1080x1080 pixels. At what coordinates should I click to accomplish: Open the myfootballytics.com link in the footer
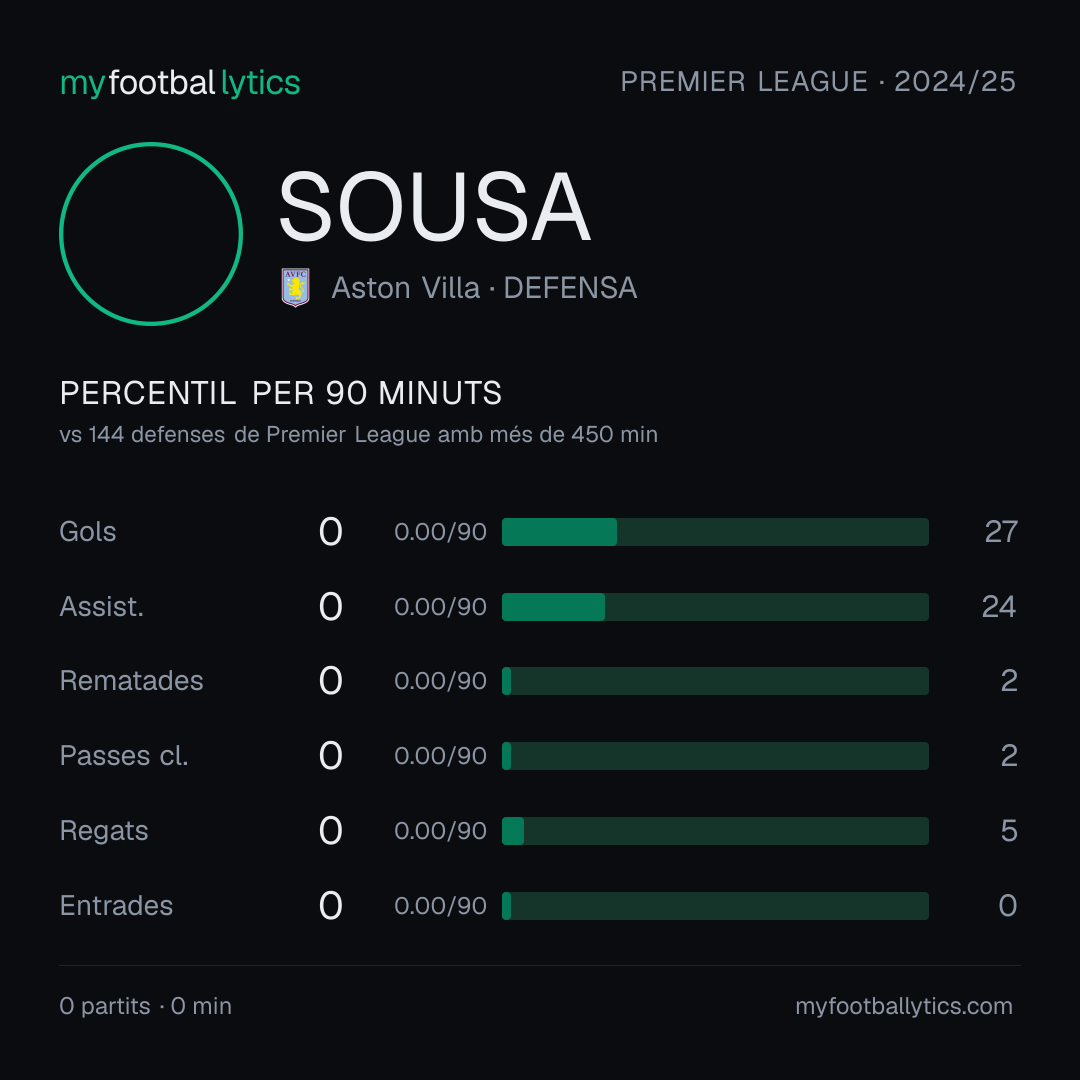pyautogui.click(x=904, y=1006)
